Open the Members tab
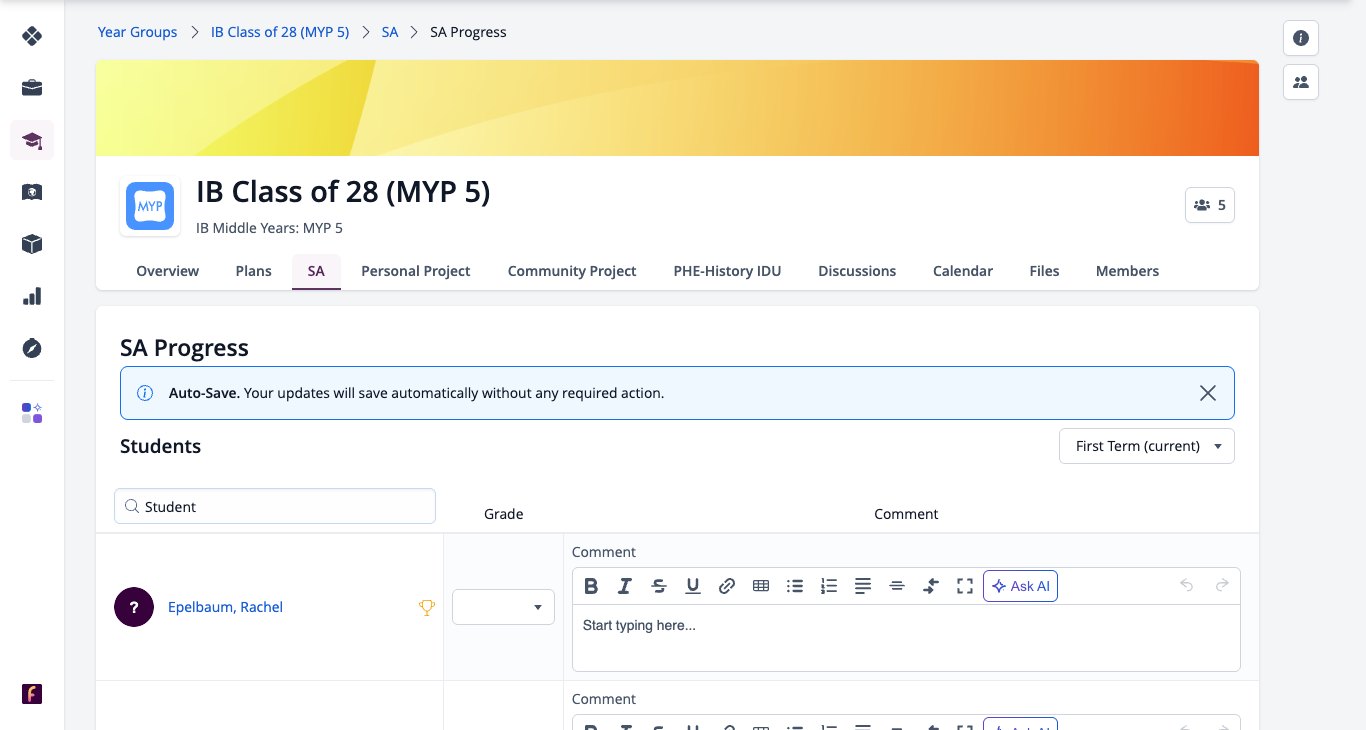1366x730 pixels. pyautogui.click(x=1127, y=271)
